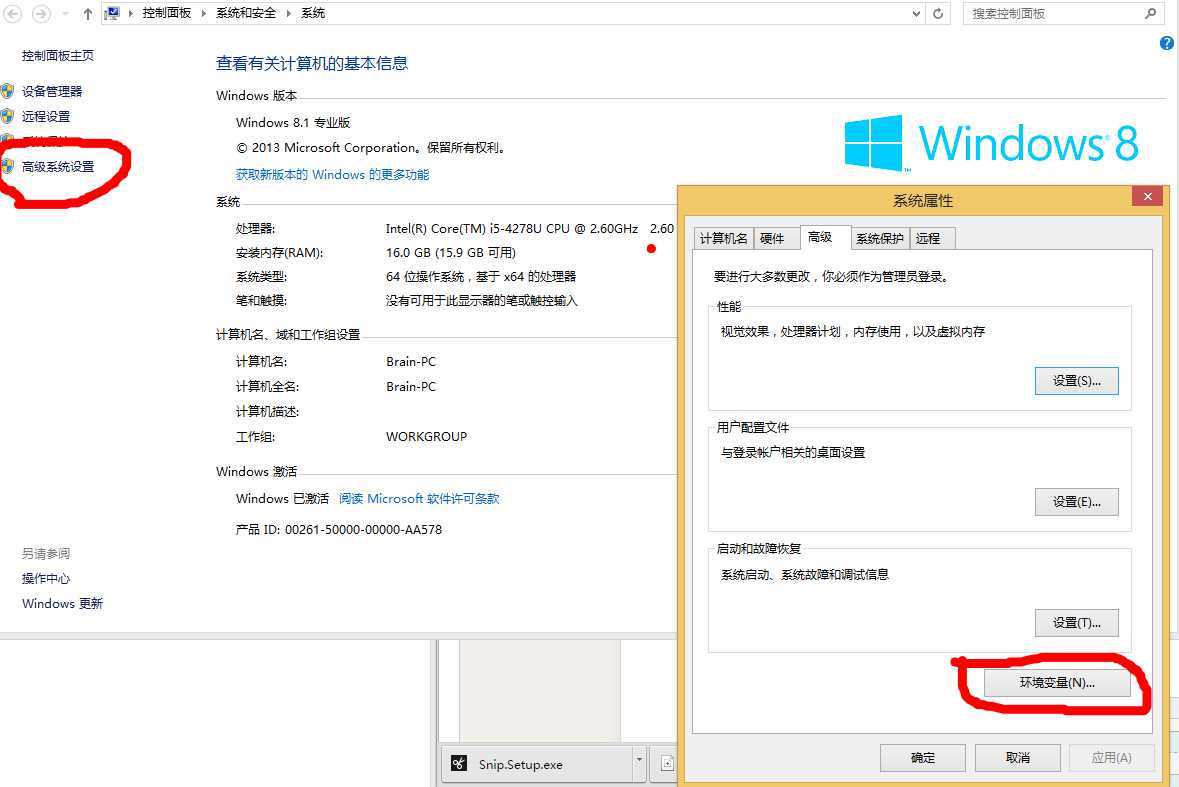
Task: Open the address bar history dropdown
Action: point(916,14)
